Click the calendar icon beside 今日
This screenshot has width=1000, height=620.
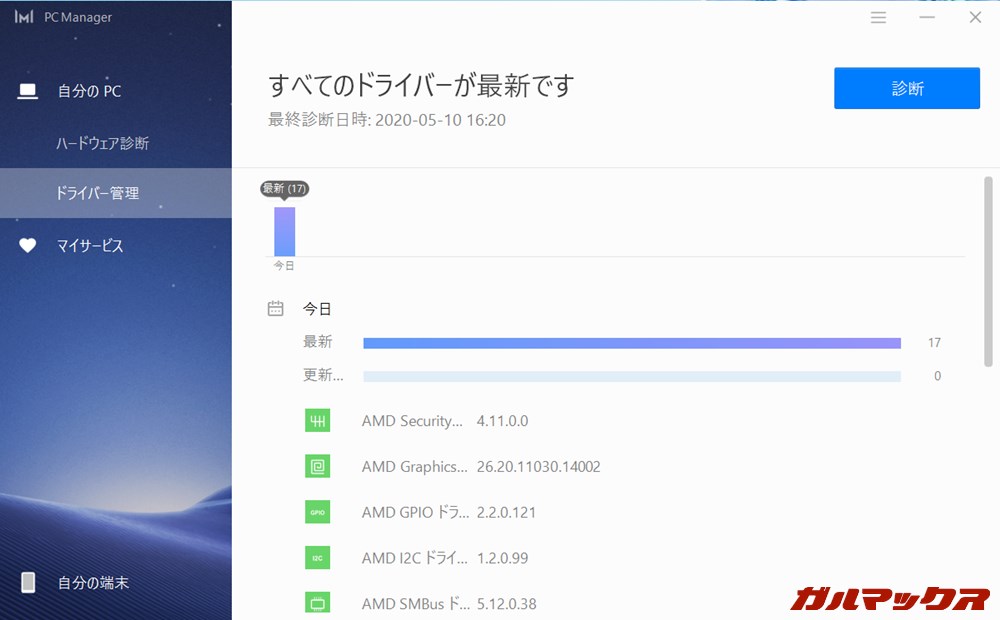274,308
